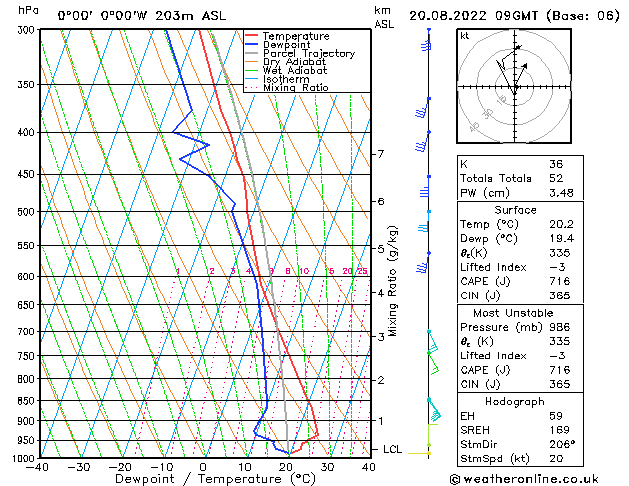Click the Surface section heading
Image resolution: width=629 pixels, height=486 pixels.
(x=515, y=210)
